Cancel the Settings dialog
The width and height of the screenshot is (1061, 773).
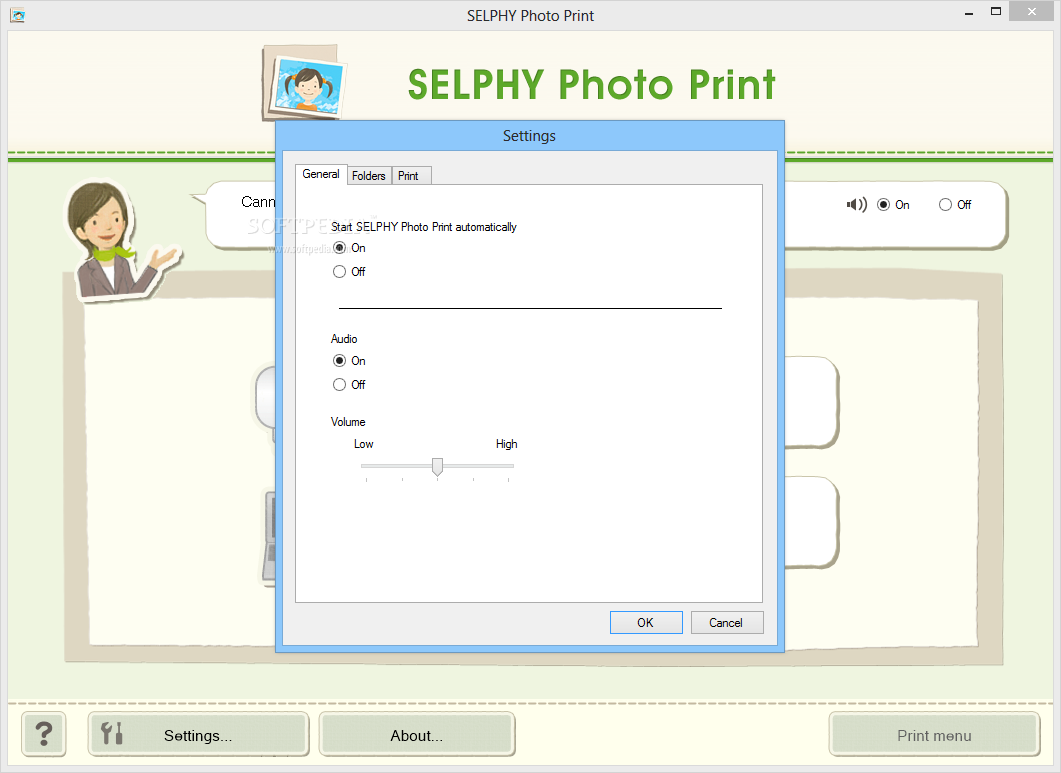point(727,623)
